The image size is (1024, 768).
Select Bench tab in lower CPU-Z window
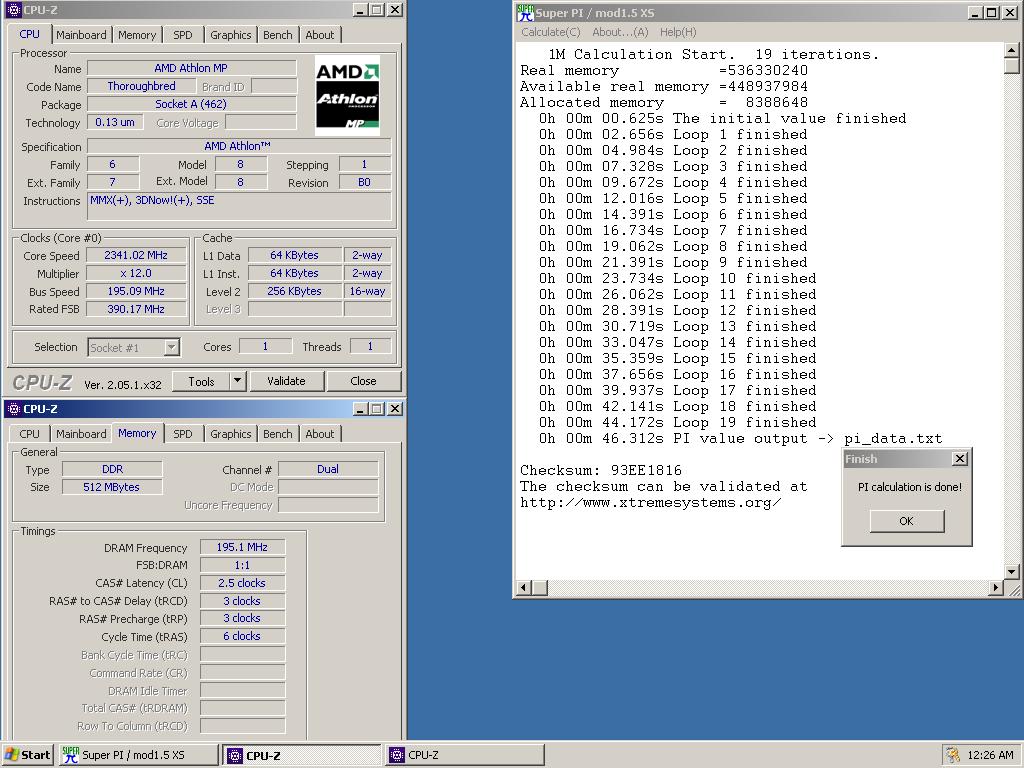[278, 434]
